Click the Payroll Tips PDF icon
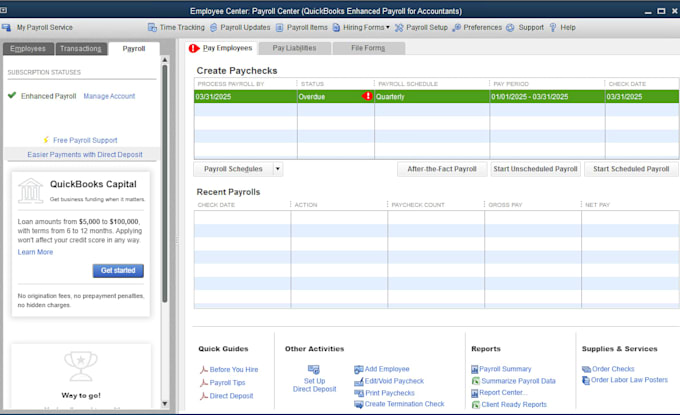680x415 pixels. point(203,383)
